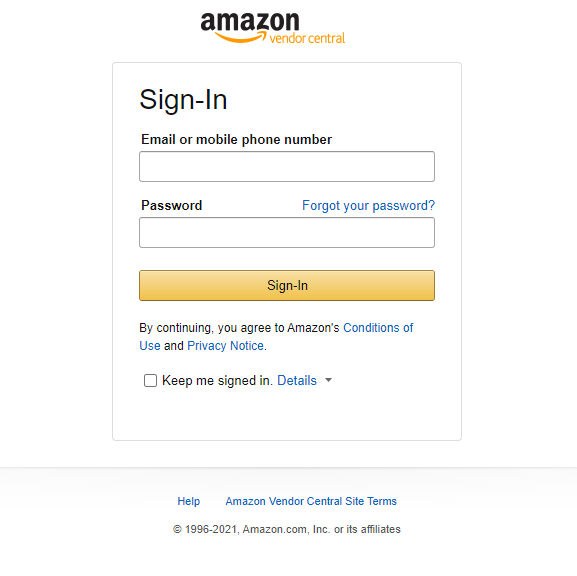
Task: Click the orange vendor central logo text
Action: [x=307, y=38]
